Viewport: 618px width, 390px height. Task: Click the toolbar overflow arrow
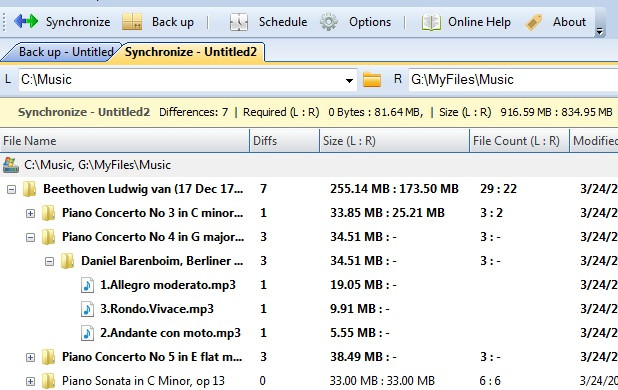[599, 31]
